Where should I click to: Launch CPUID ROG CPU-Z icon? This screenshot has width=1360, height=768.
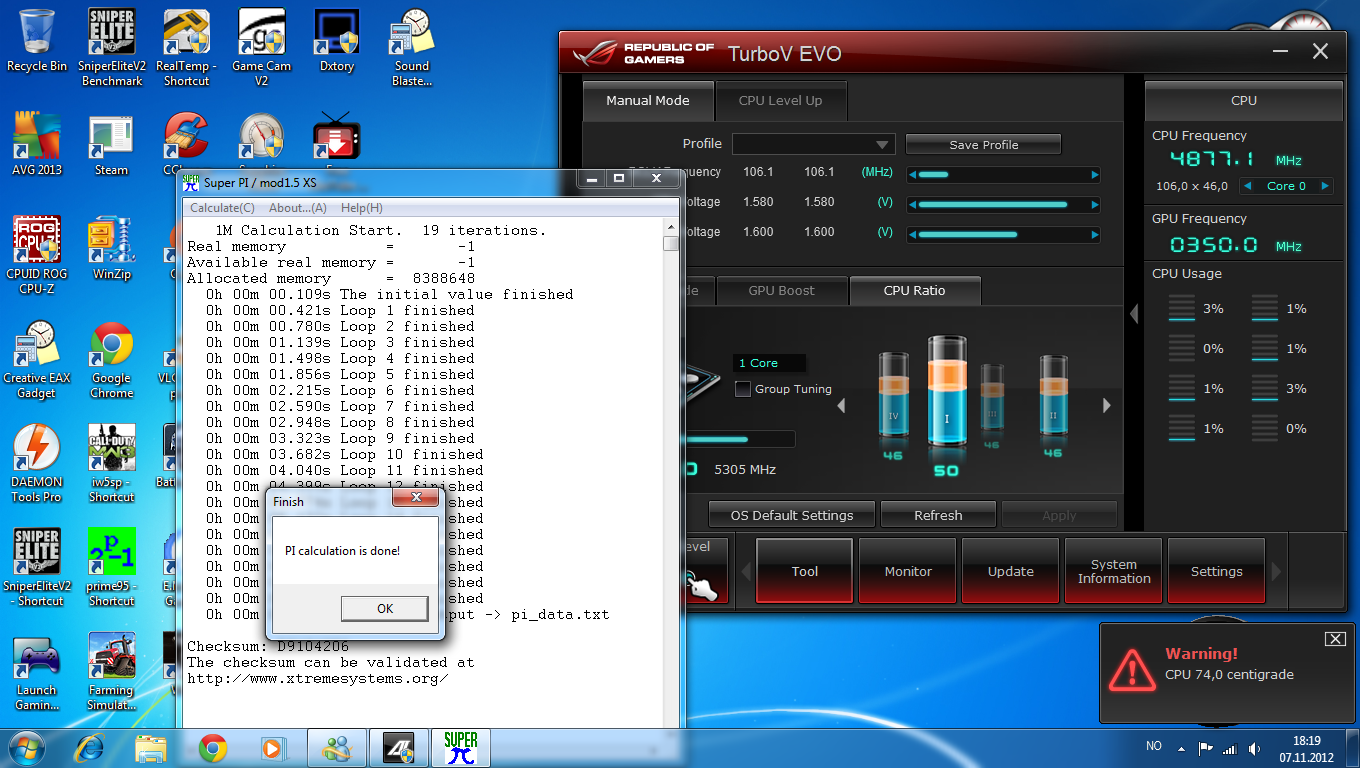(37, 256)
